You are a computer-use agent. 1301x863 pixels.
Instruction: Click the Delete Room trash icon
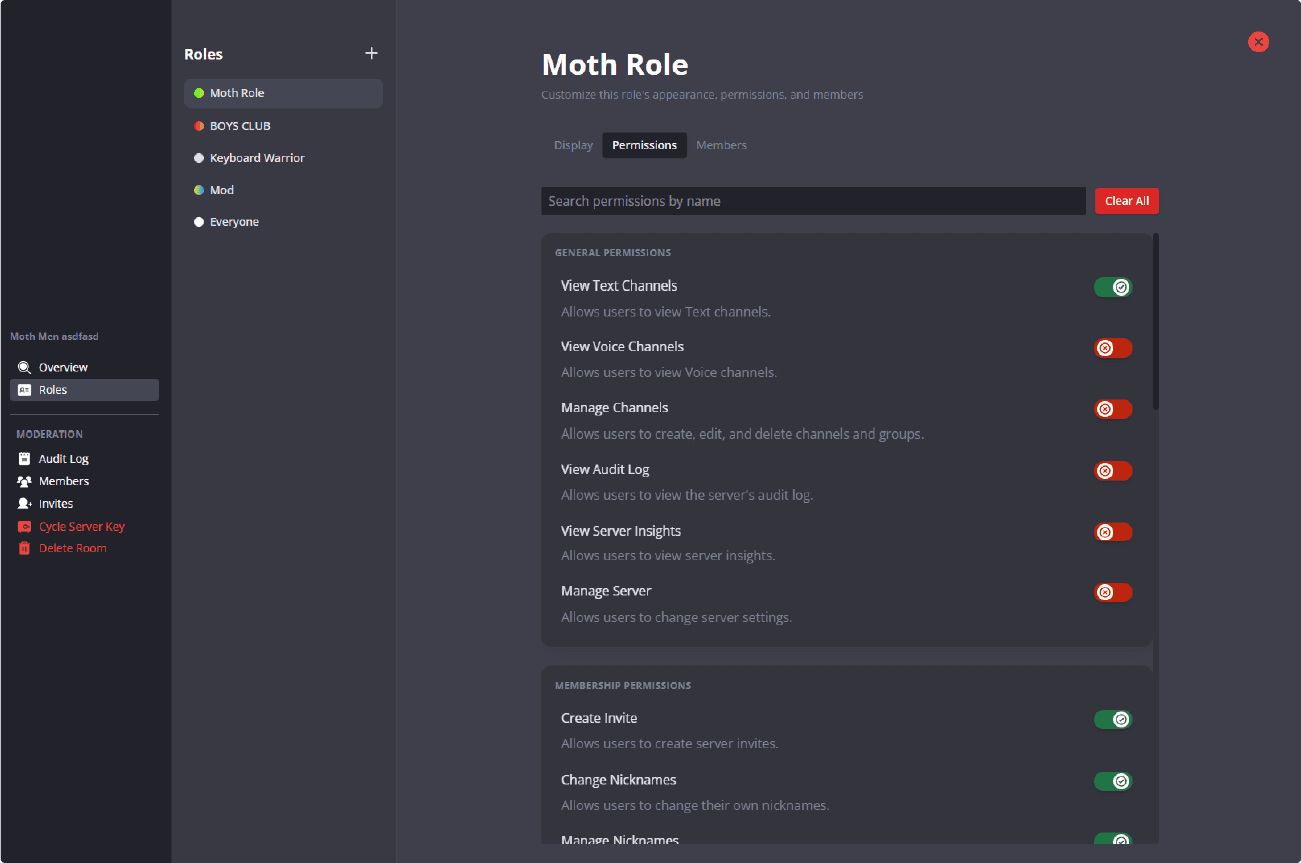pos(24,547)
